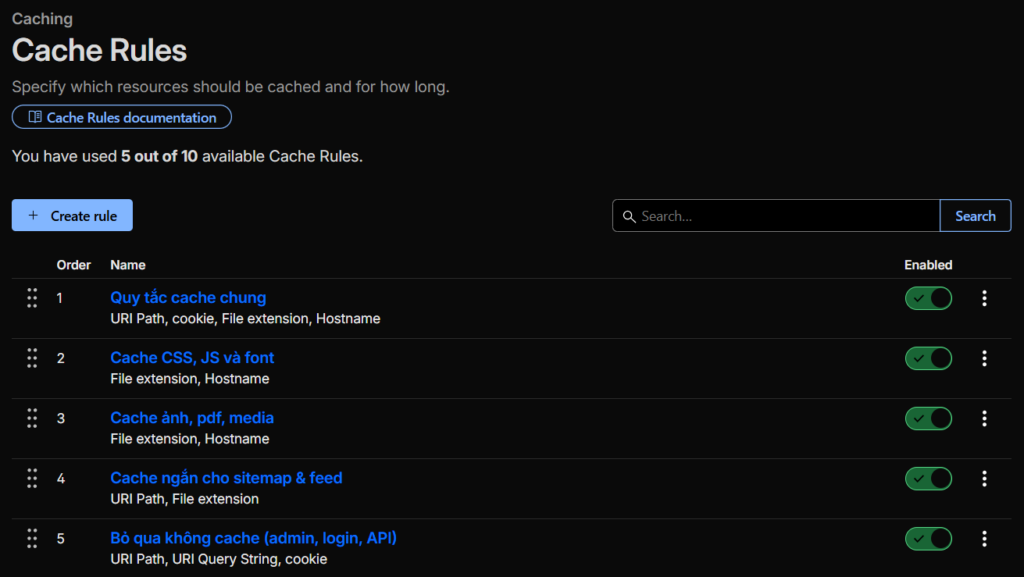Viewport: 1024px width, 577px height.
Task: Toggle off Cache CSS, JS và font rule
Action: [928, 358]
